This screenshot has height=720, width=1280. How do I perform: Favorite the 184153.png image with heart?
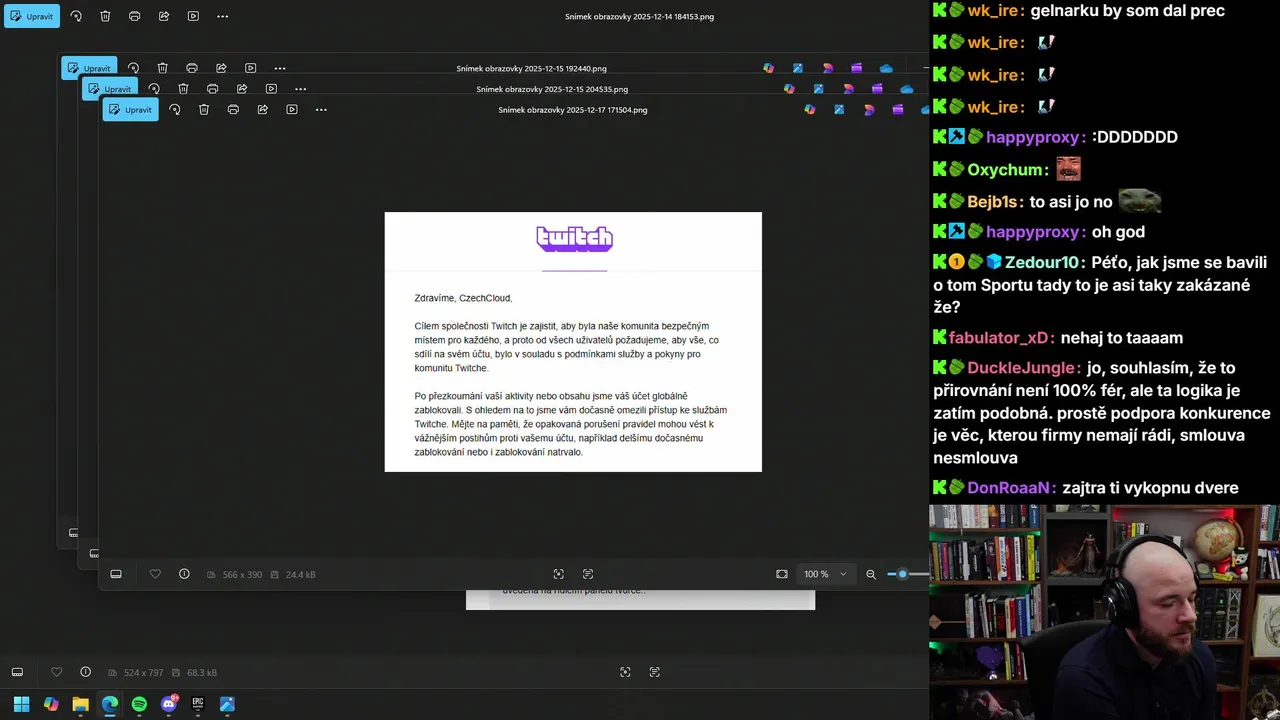(x=56, y=672)
